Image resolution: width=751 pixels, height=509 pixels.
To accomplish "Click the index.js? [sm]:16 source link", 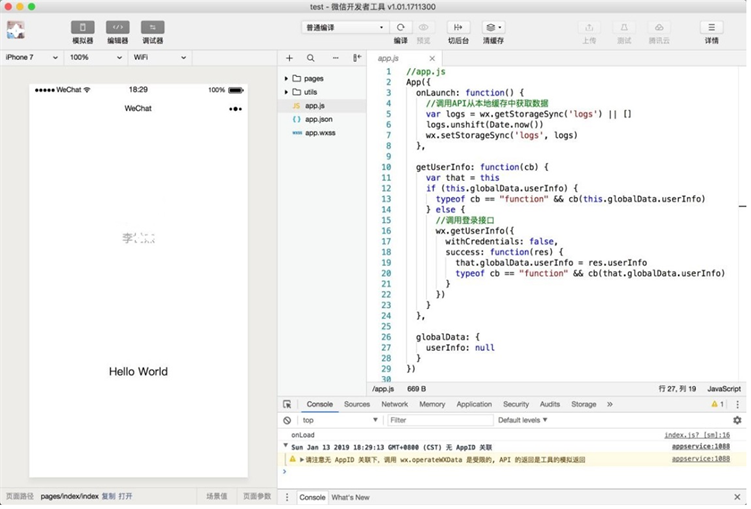I will coord(697,435).
